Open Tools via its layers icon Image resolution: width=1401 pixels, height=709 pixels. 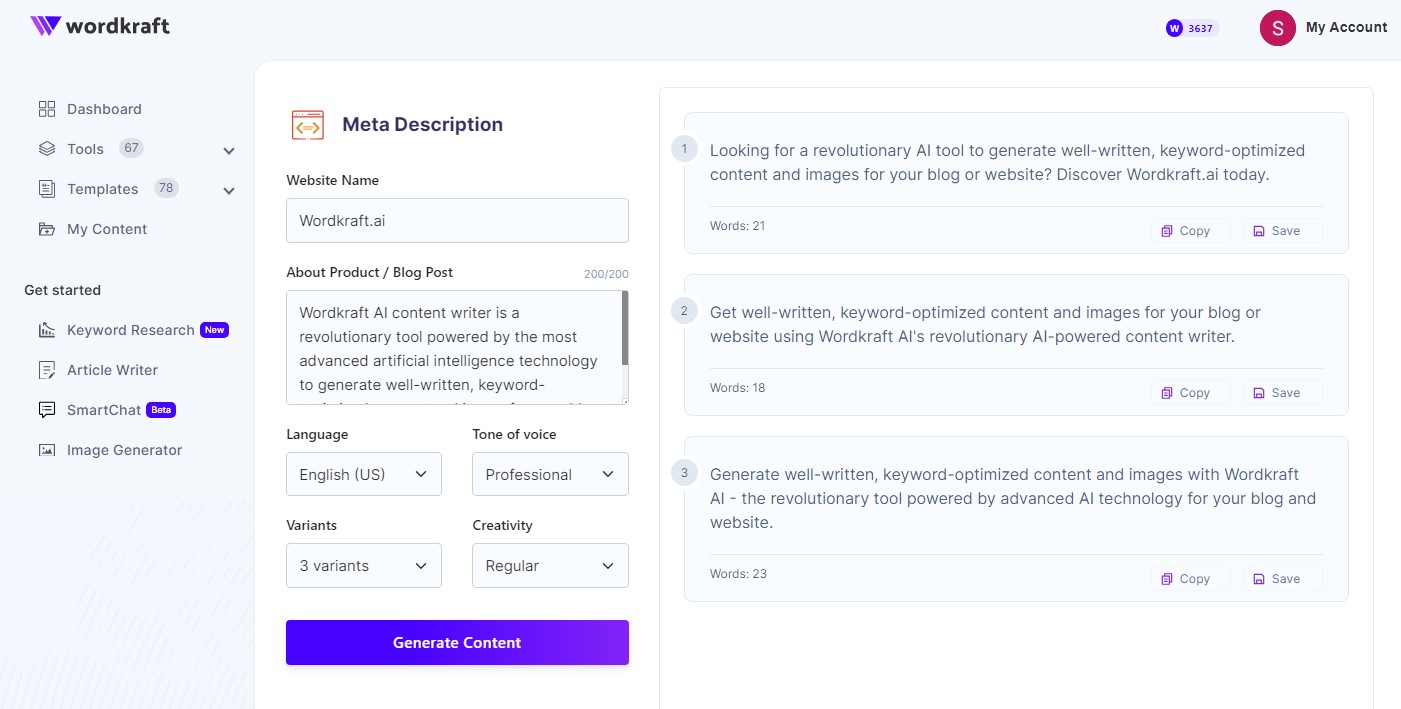click(46, 148)
